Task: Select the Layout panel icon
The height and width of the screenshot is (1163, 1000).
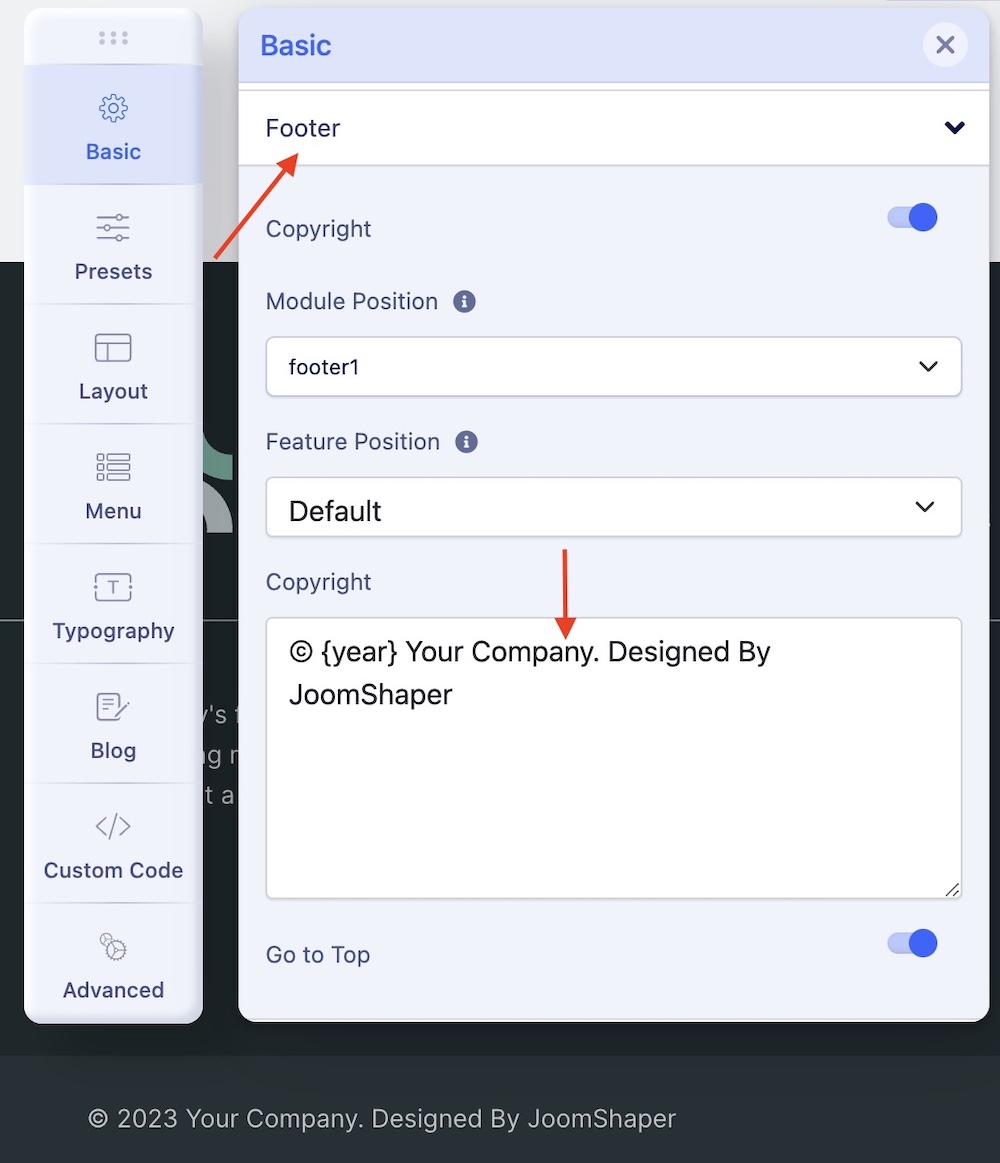Action: (113, 347)
